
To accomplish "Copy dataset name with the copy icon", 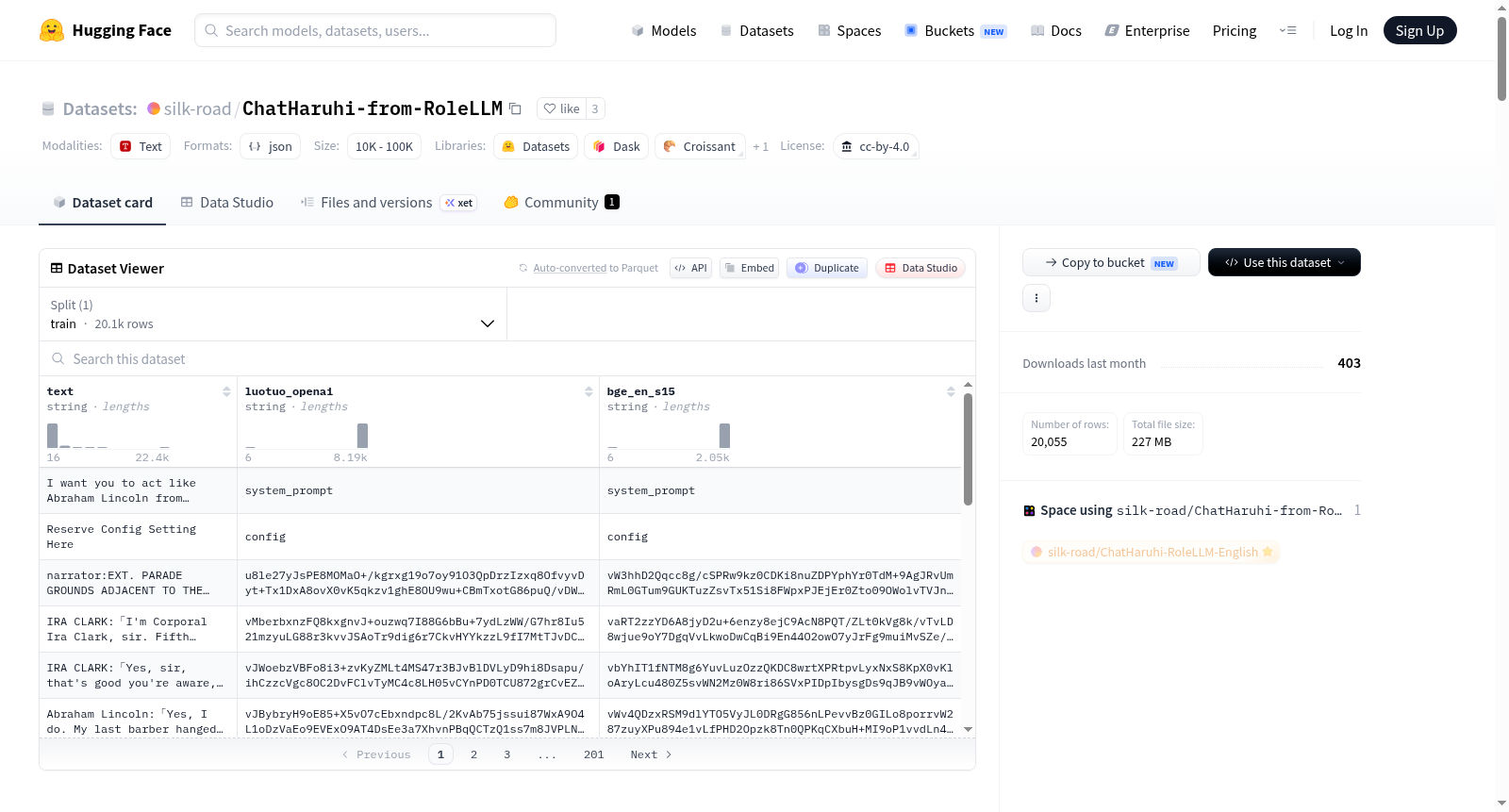I will tap(515, 108).
